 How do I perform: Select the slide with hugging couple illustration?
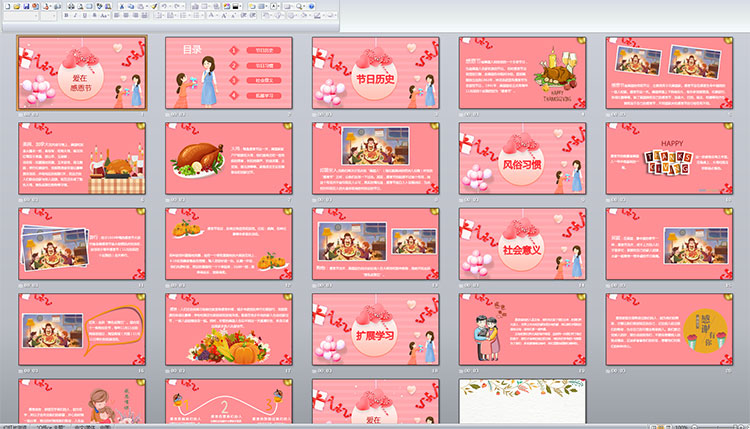(x=522, y=329)
